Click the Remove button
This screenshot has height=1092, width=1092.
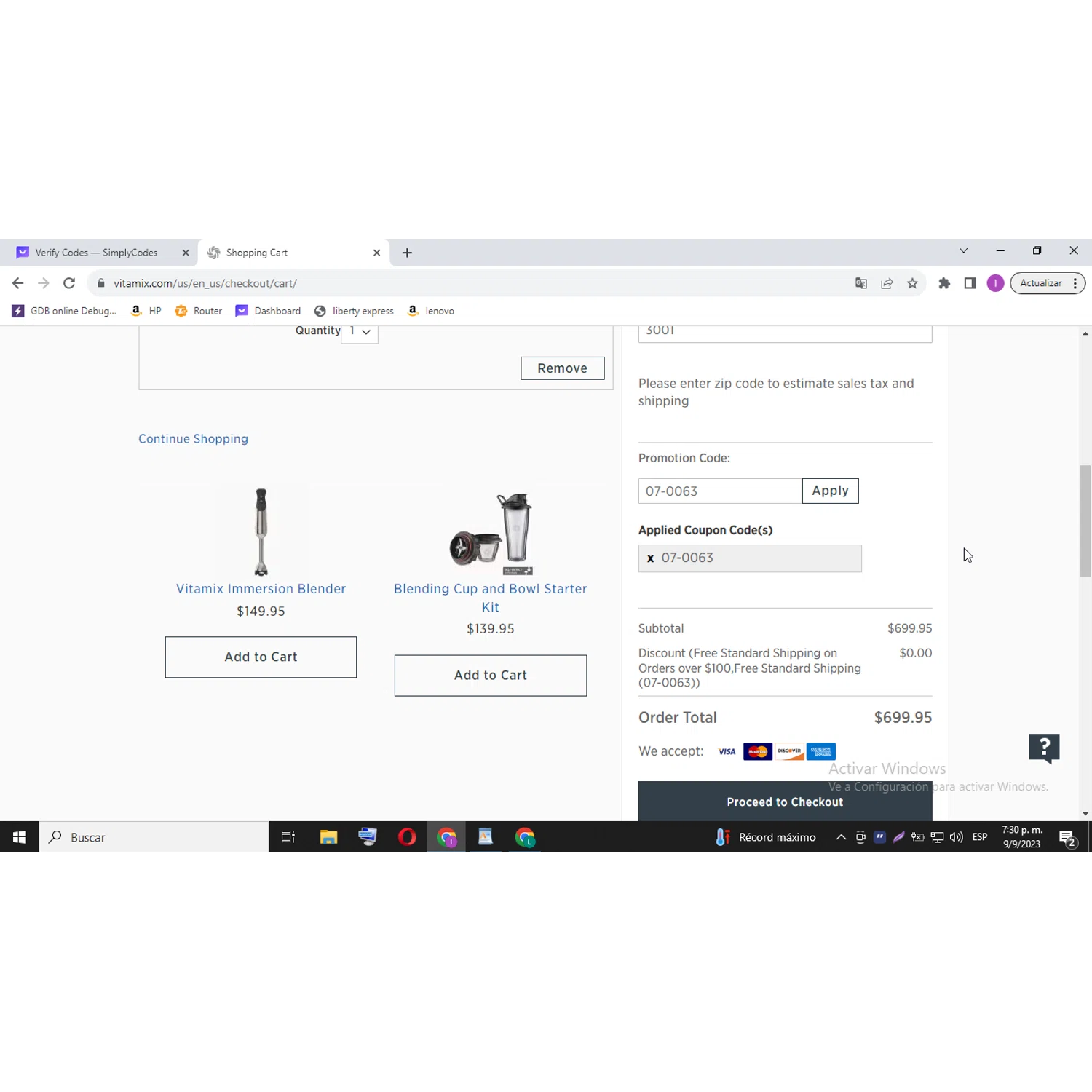pyautogui.click(x=562, y=368)
